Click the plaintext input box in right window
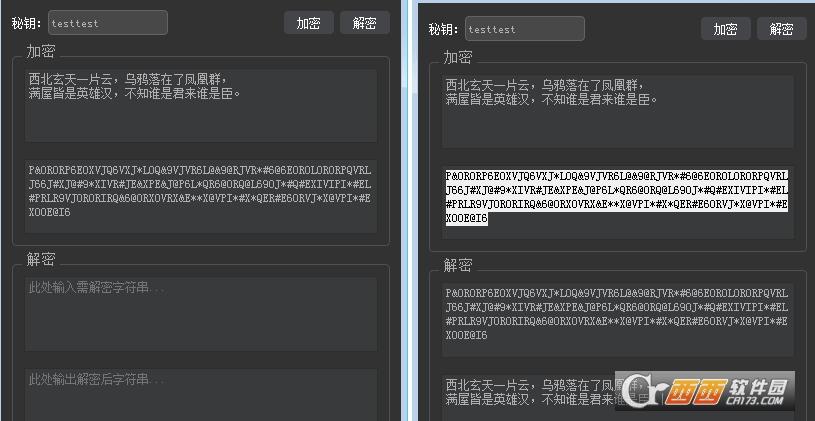Image resolution: width=815 pixels, height=421 pixels. [x=618, y=112]
